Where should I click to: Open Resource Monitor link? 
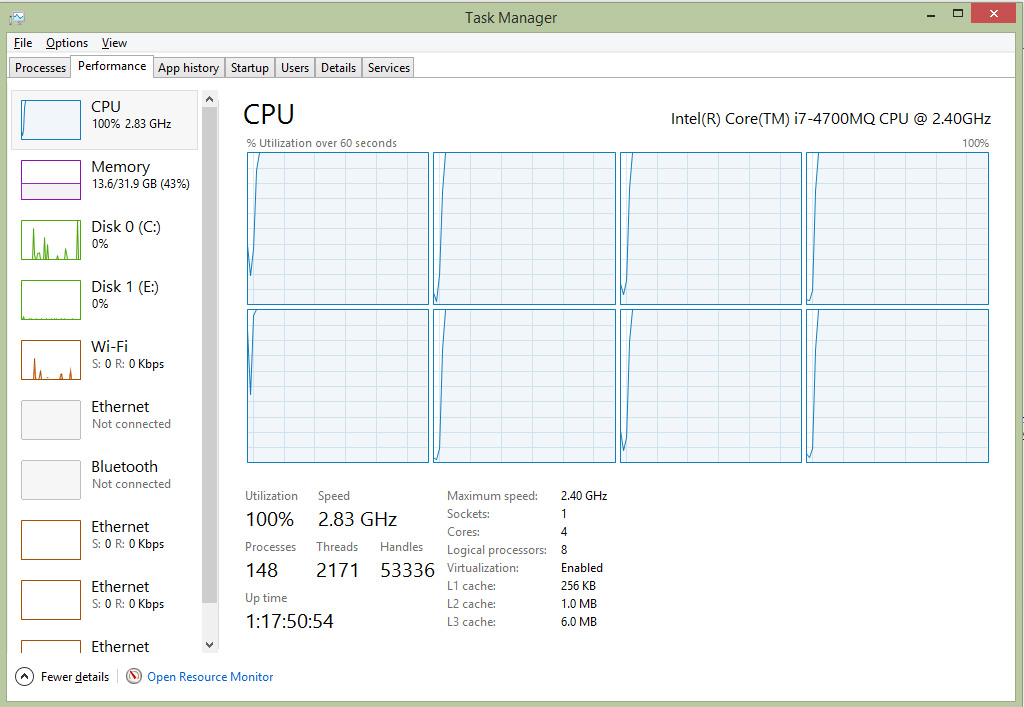210,677
